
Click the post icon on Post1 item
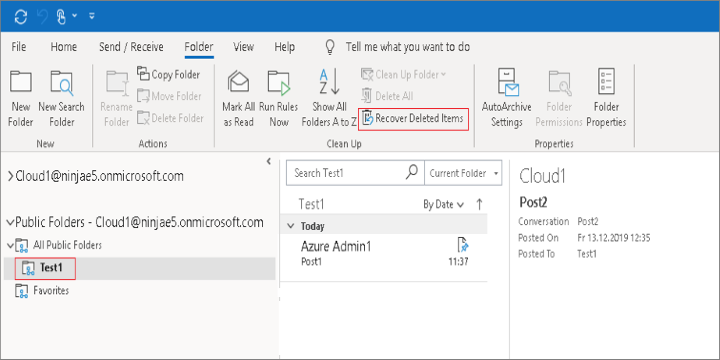pyautogui.click(x=462, y=245)
